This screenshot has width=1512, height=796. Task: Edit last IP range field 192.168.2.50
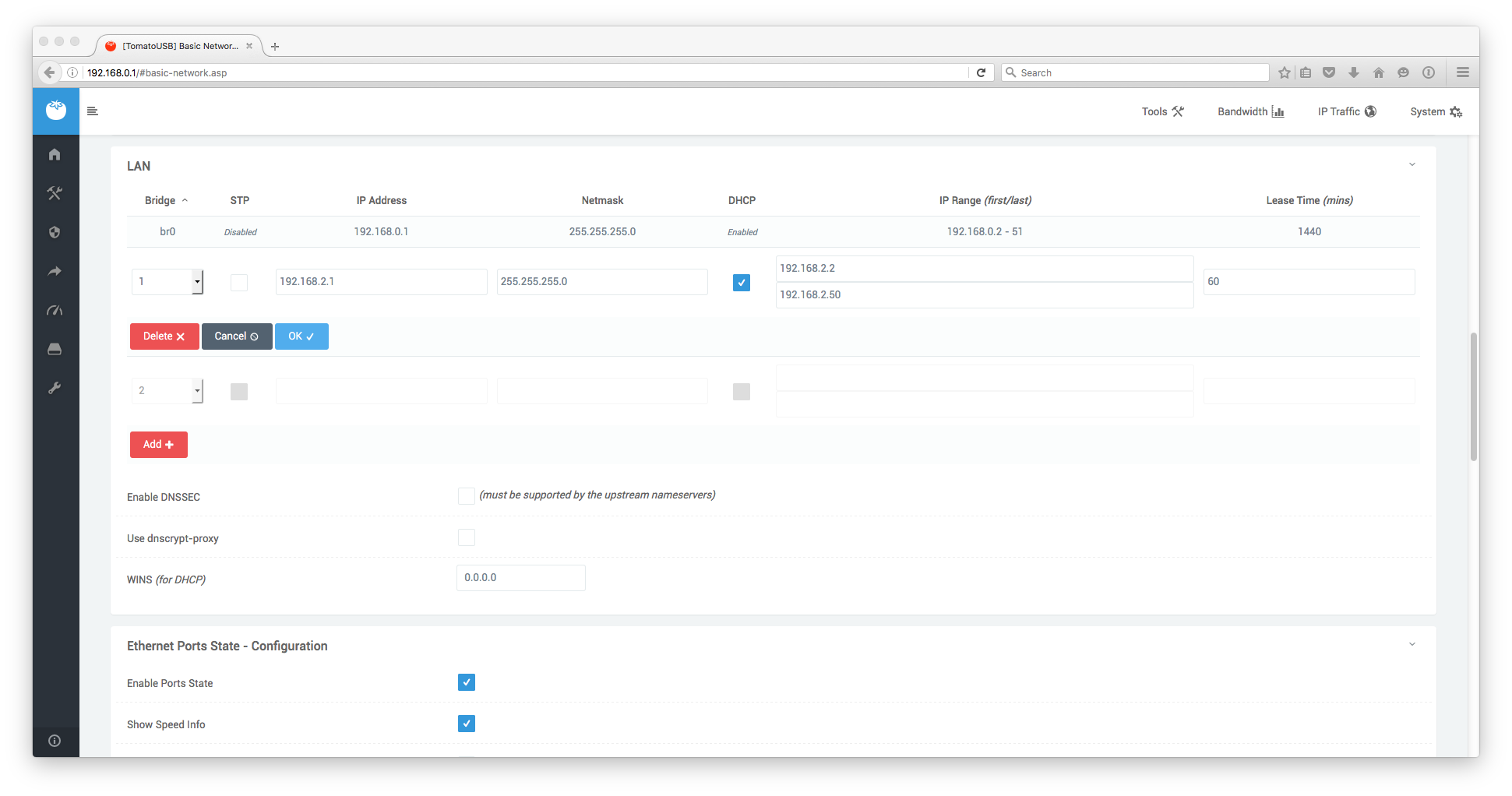click(985, 295)
